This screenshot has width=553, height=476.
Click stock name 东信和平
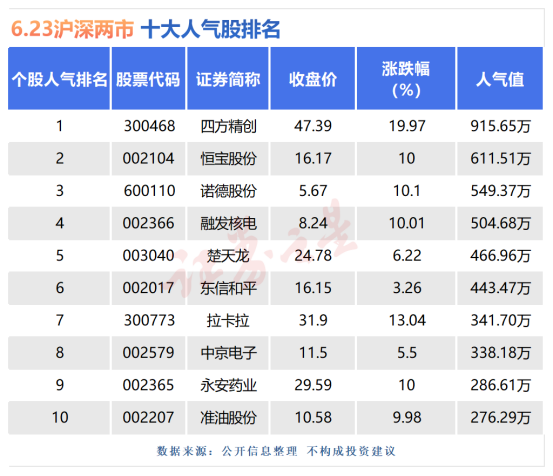tap(228, 288)
